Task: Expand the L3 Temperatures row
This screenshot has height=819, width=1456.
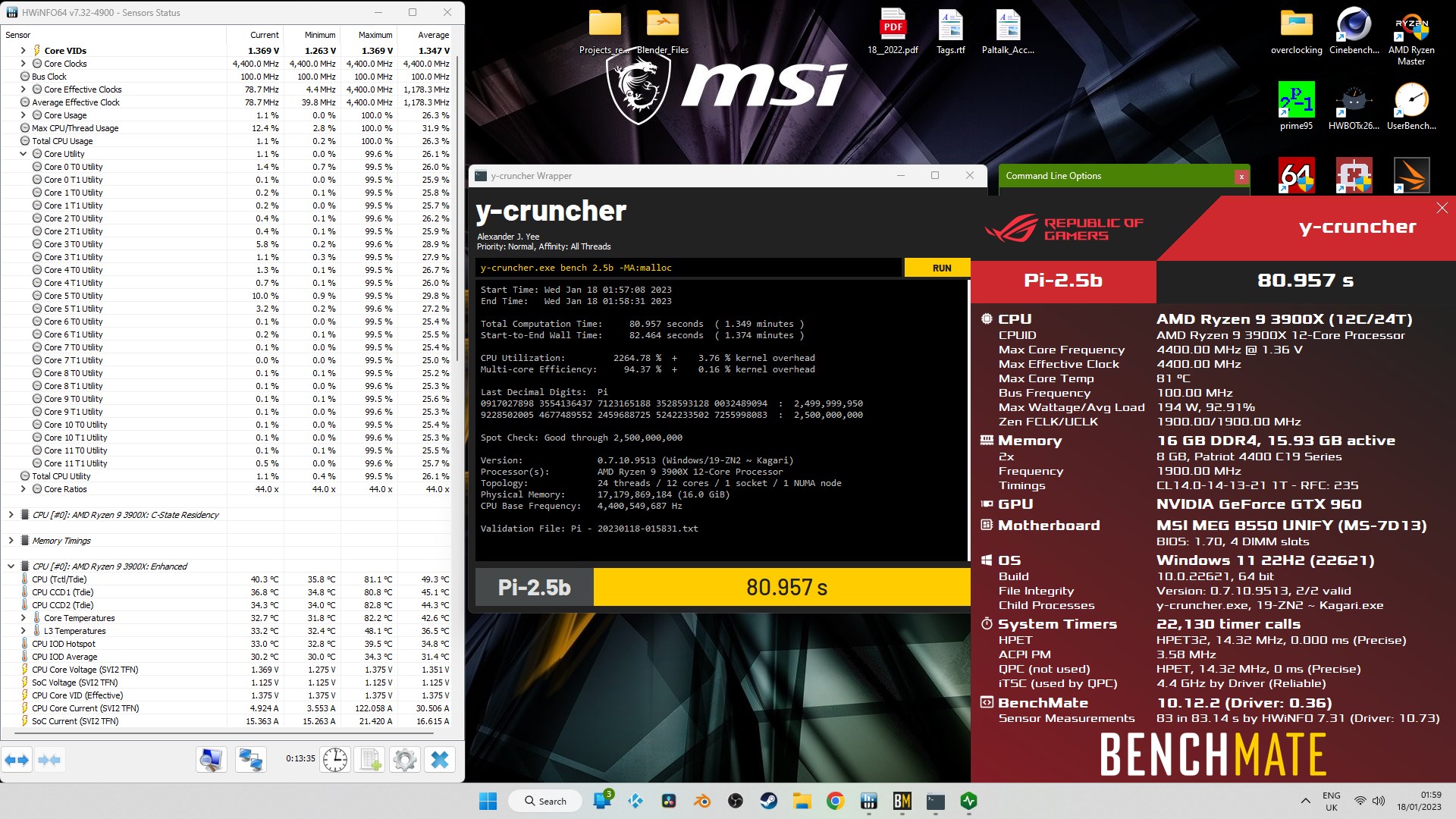Action: [23, 631]
